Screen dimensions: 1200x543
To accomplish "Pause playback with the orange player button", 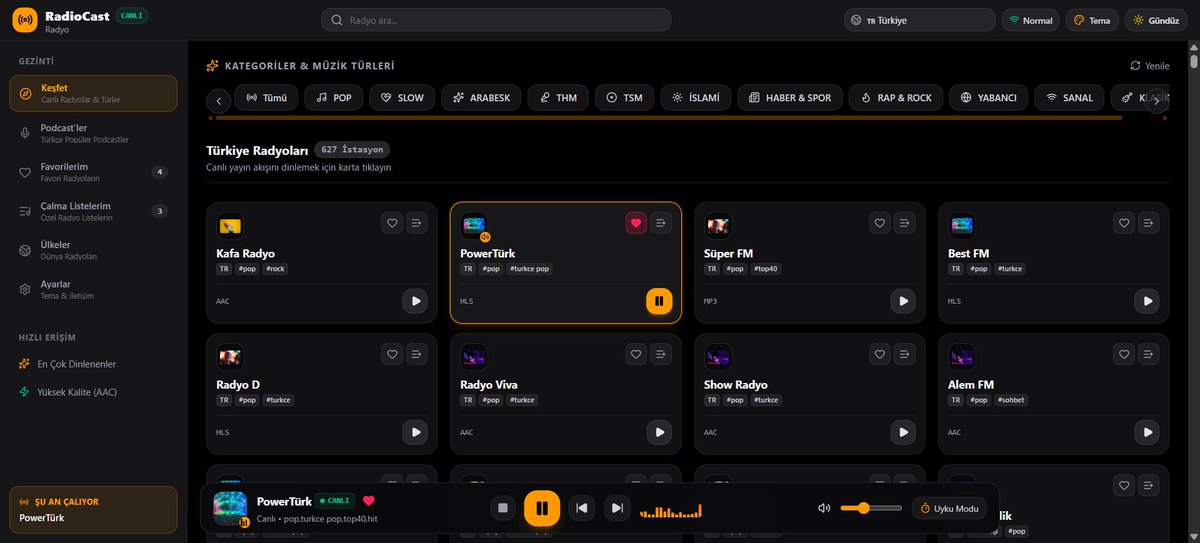I will tap(542, 508).
